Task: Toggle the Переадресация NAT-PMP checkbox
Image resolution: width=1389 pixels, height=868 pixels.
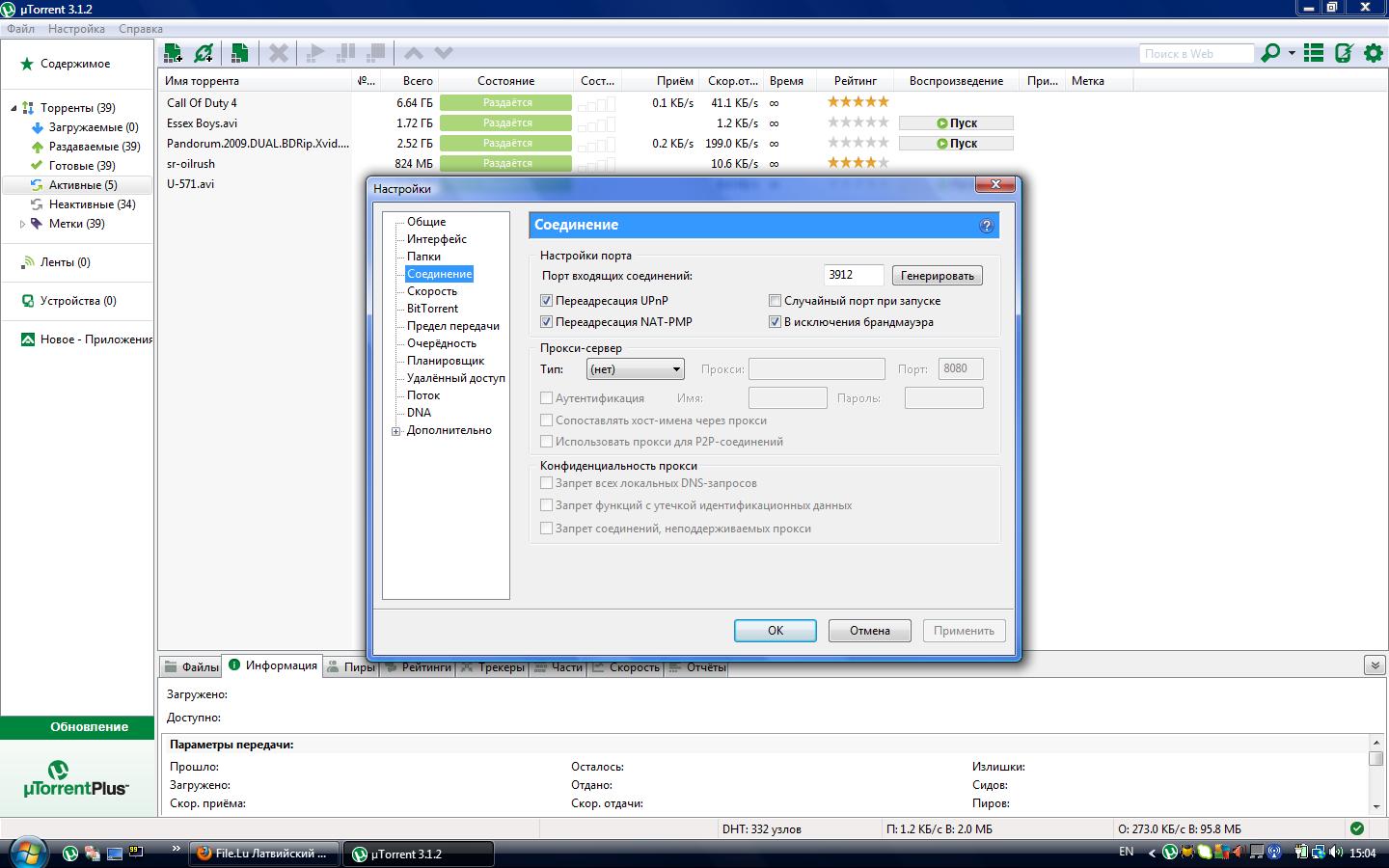Action: click(x=546, y=322)
